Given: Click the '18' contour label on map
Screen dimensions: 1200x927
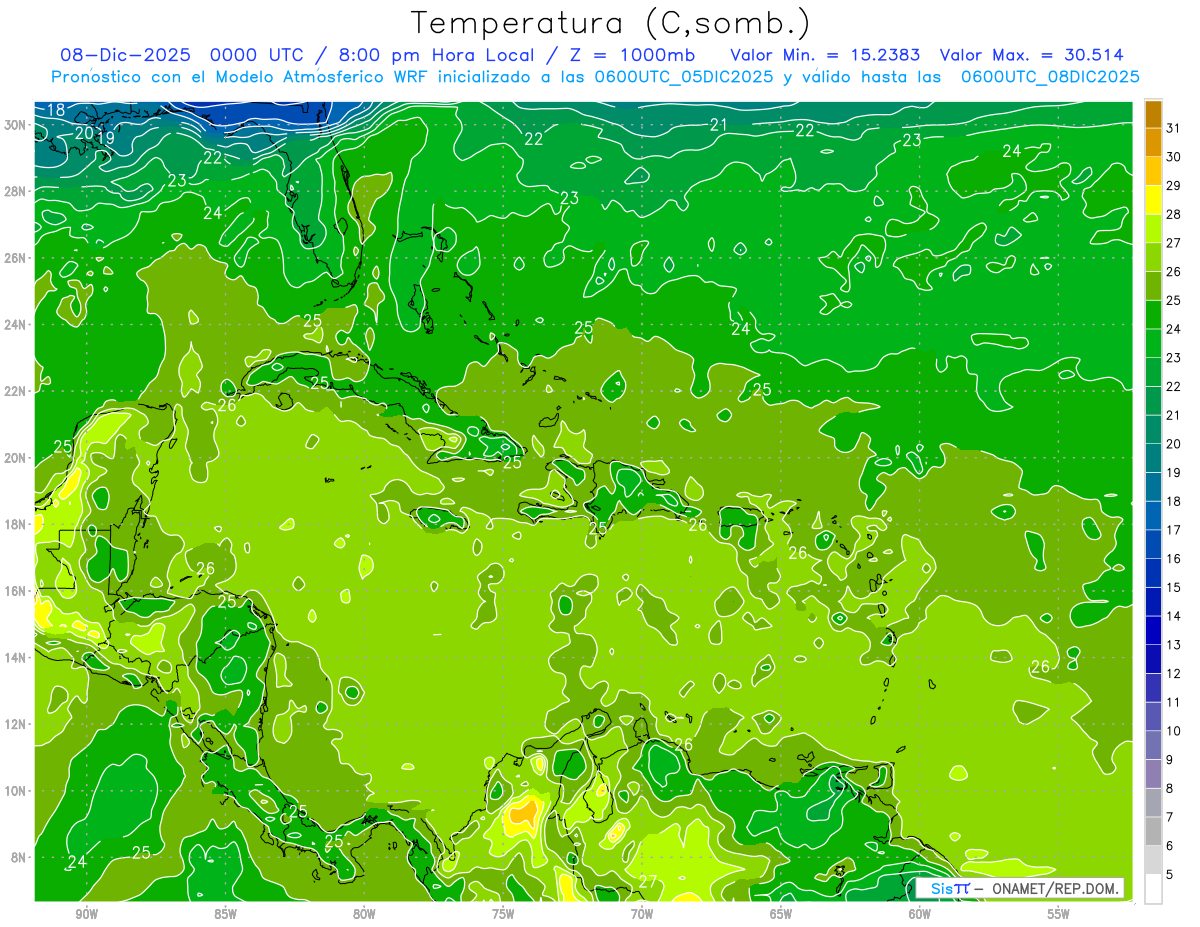Looking at the screenshot, I should (56, 110).
